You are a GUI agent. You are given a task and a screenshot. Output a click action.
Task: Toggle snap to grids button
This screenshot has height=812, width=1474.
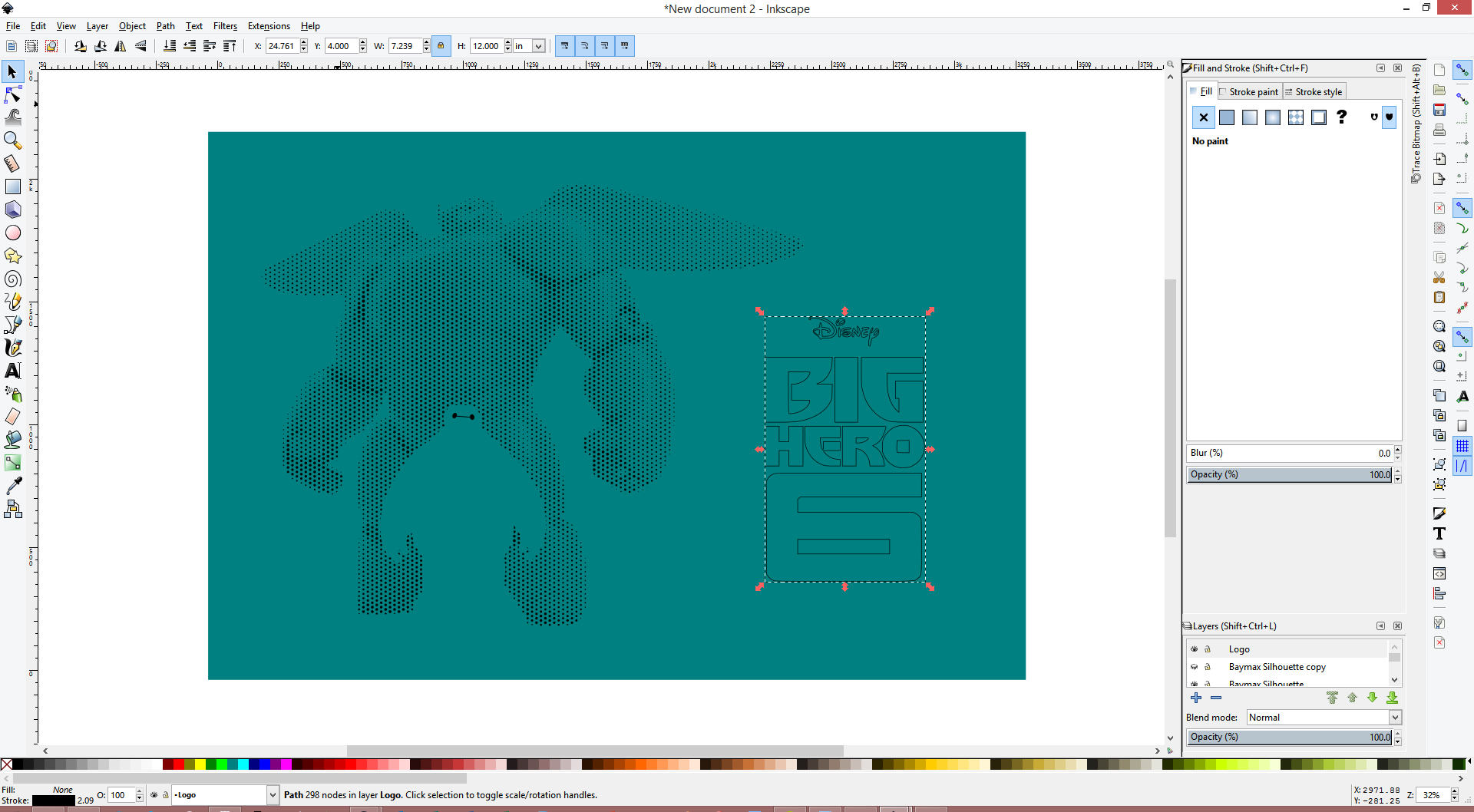1462,446
